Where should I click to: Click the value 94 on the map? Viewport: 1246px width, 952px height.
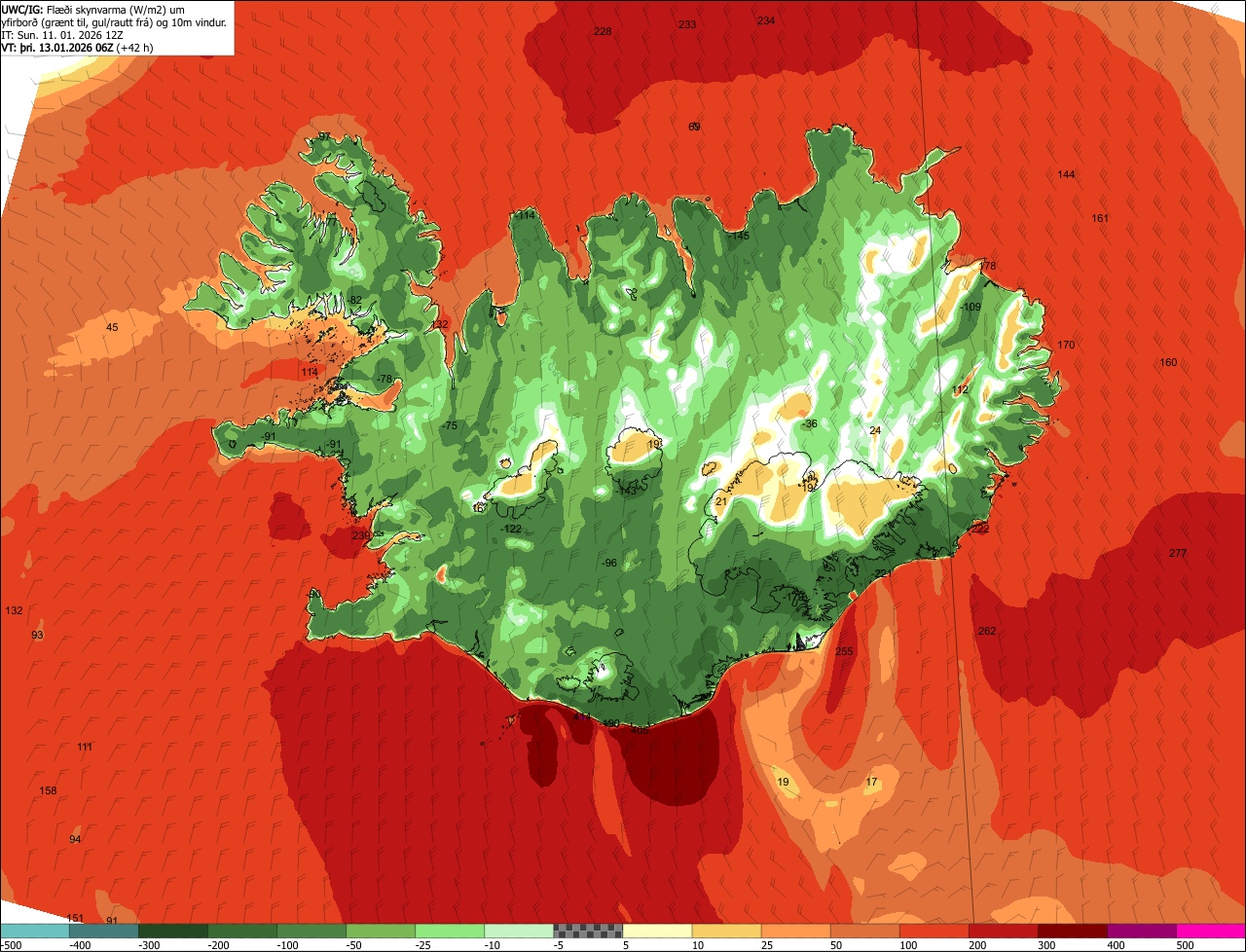pos(75,839)
